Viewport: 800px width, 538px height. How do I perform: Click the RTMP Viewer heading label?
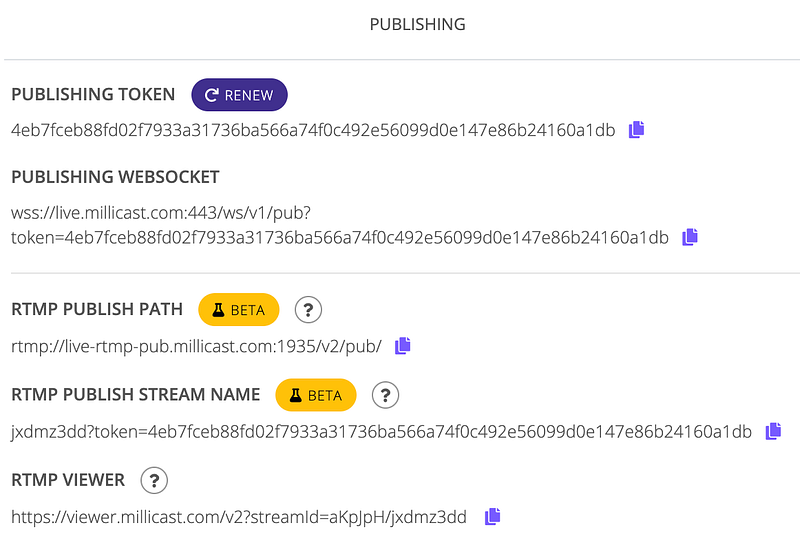pyautogui.click(x=68, y=481)
